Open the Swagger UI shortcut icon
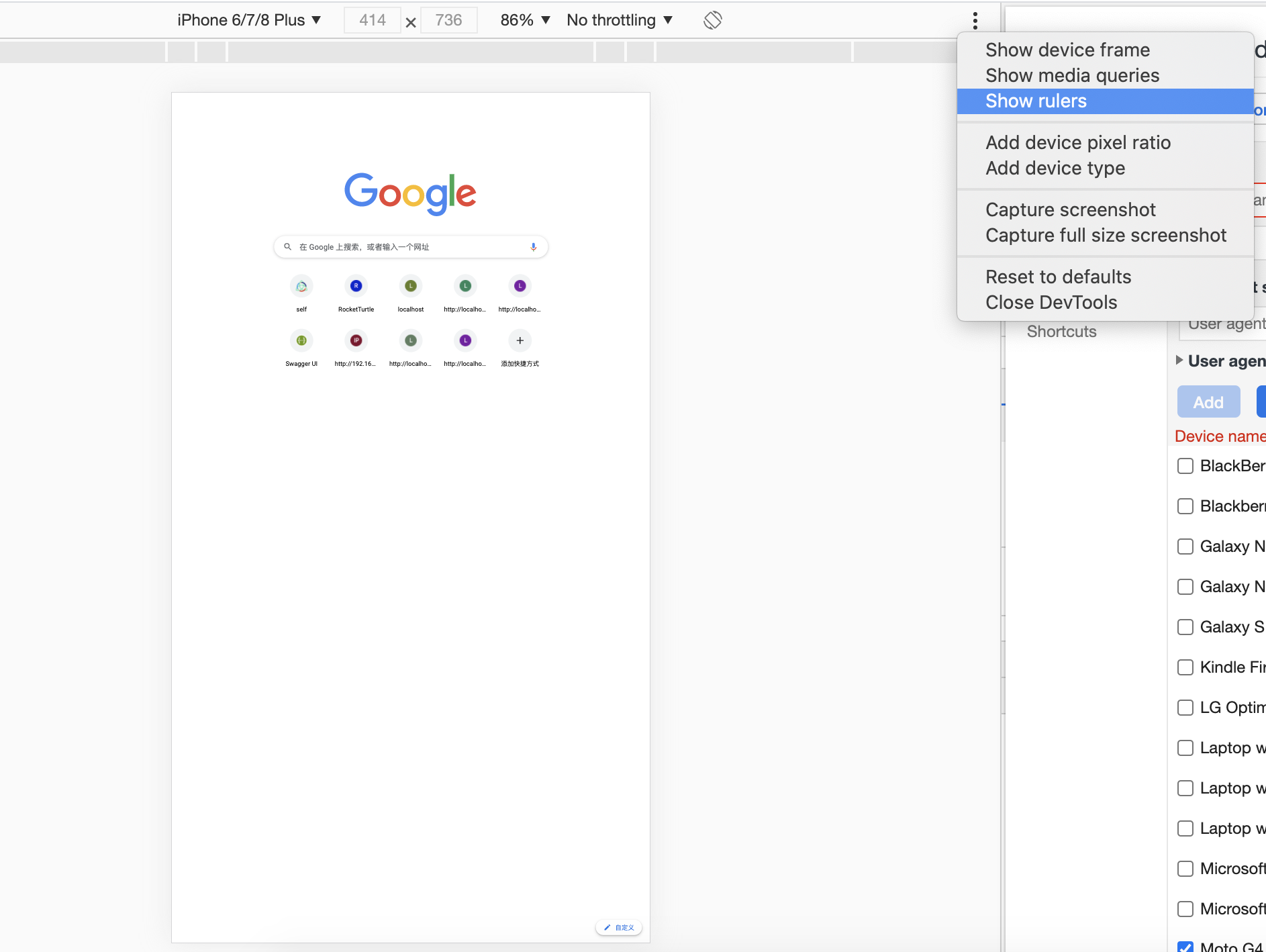Viewport: 1266px width, 952px height. pos(301,340)
